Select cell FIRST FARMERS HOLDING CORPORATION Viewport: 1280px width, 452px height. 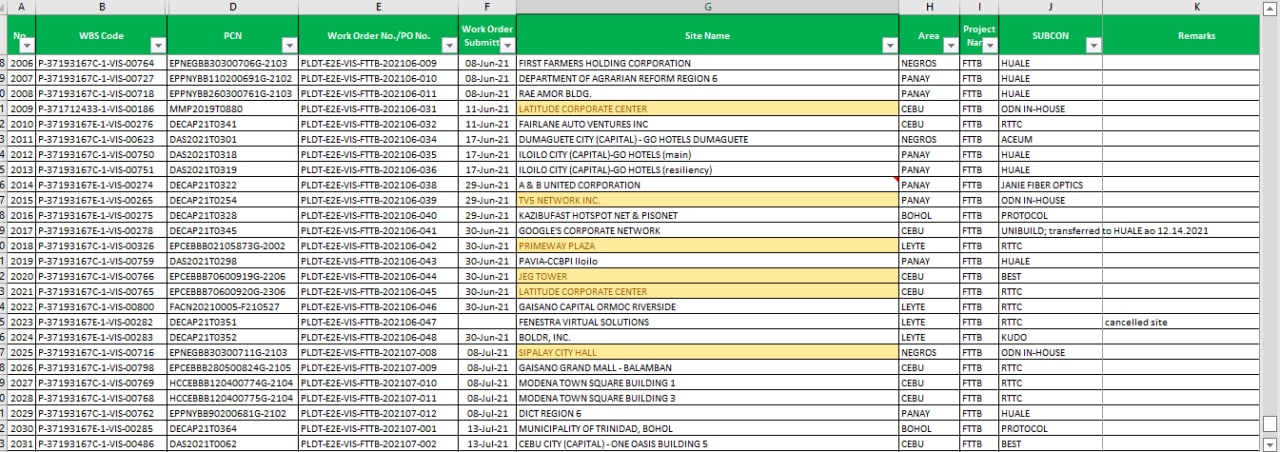(x=707, y=63)
